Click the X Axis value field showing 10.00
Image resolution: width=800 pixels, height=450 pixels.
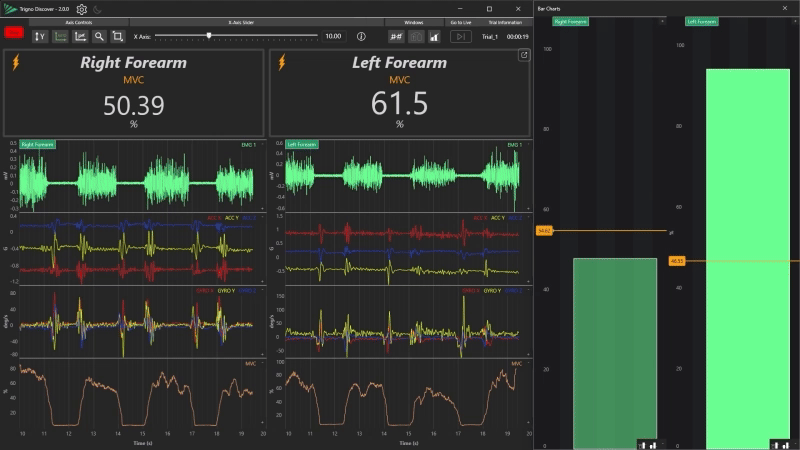(333, 36)
